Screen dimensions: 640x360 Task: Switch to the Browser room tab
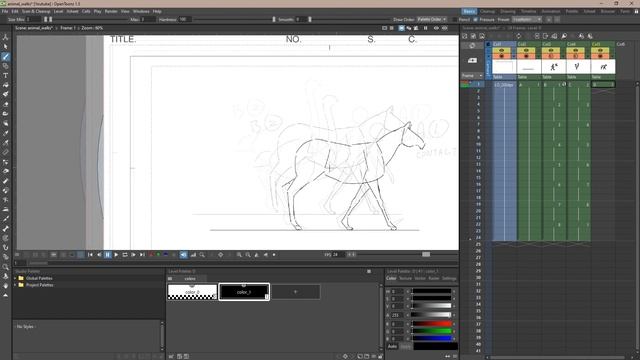607,11
